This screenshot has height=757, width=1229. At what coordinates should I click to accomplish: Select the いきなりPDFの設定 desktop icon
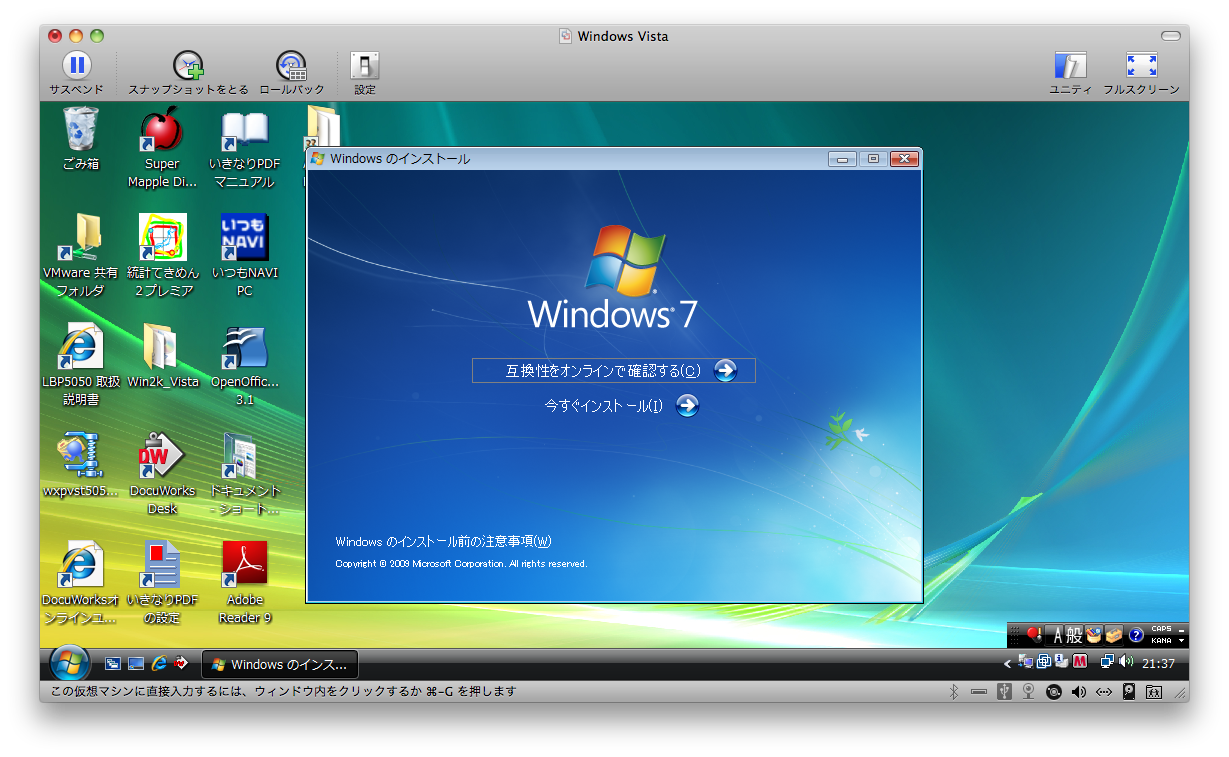coord(162,584)
